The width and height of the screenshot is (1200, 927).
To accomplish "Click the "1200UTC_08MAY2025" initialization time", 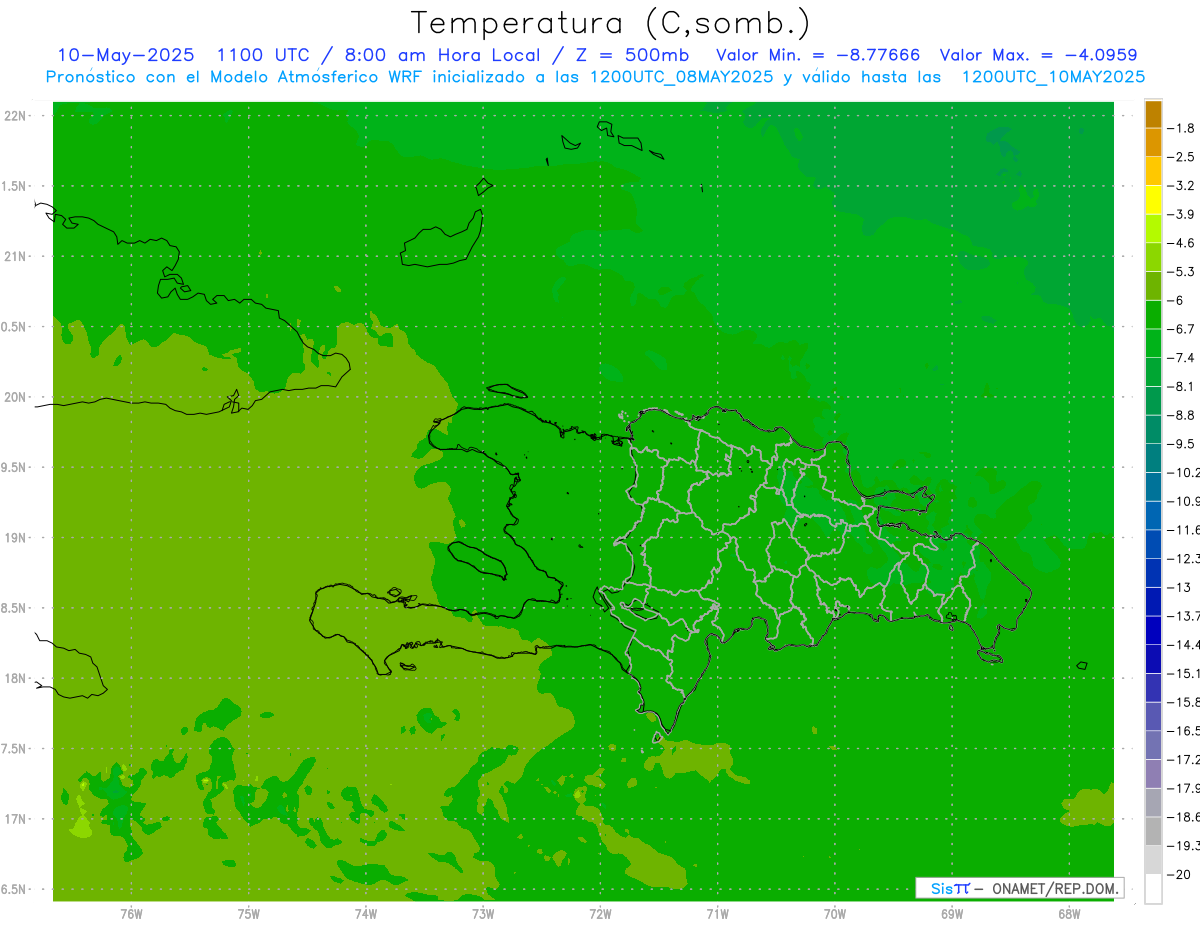I will (682, 77).
